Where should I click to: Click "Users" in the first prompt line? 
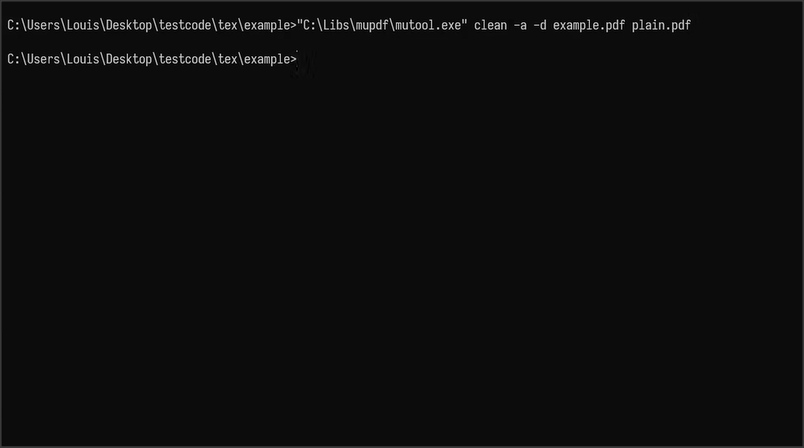point(44,25)
